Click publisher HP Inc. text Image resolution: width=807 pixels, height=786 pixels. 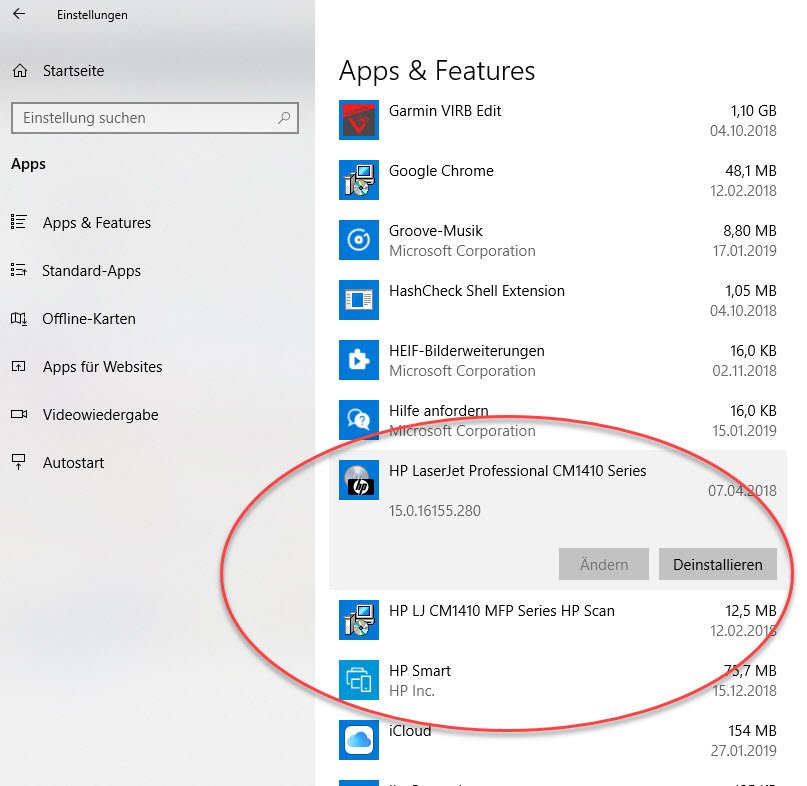pyautogui.click(x=412, y=691)
